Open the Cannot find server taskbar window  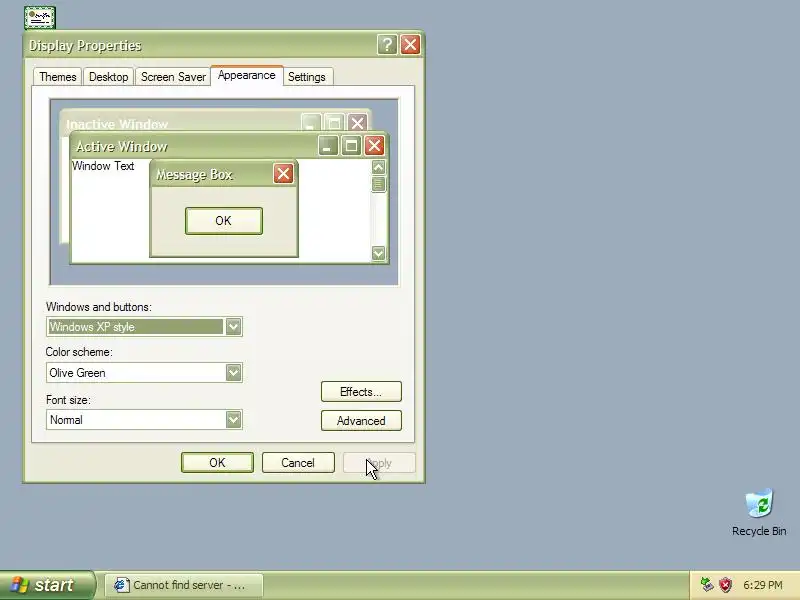184,585
